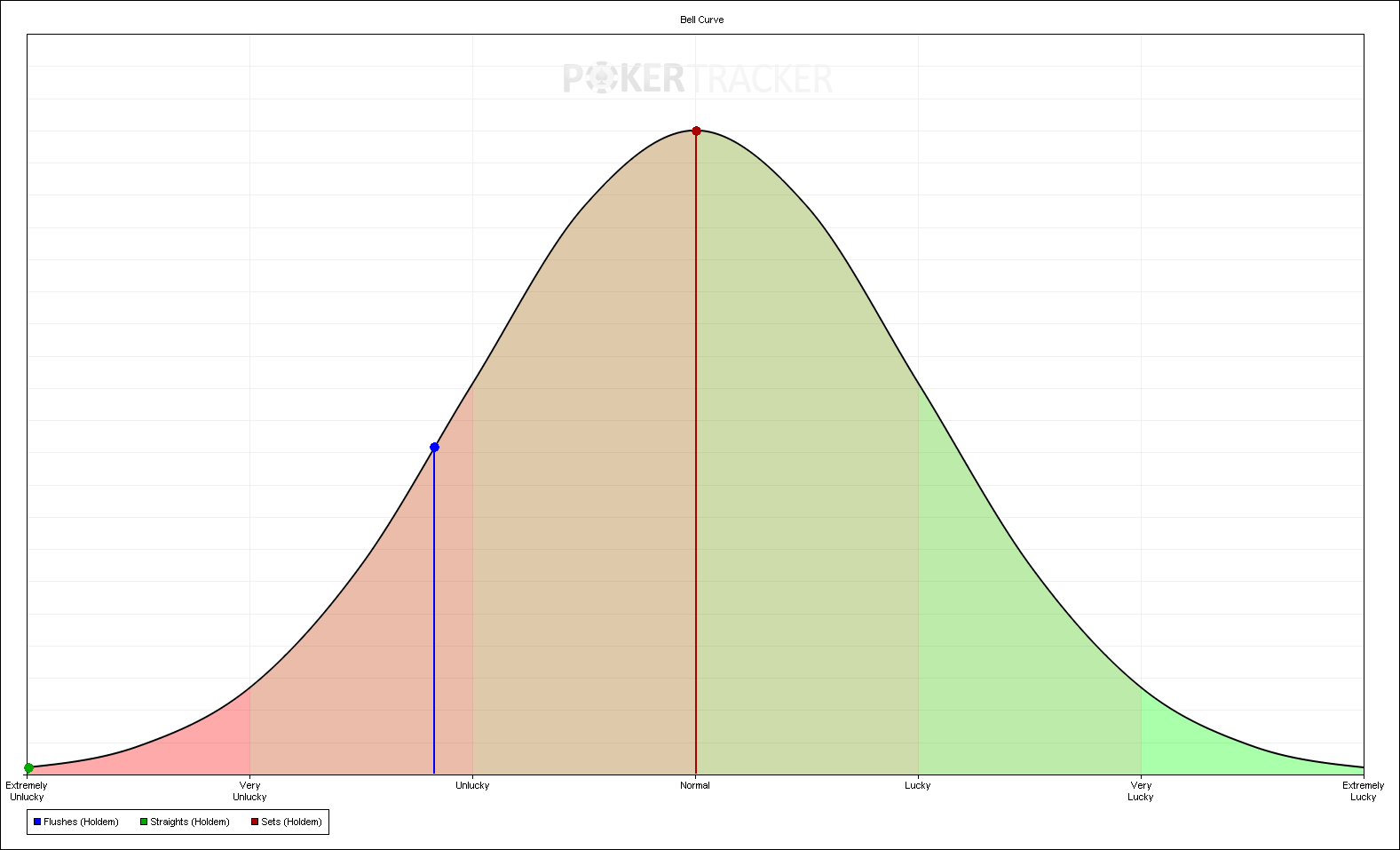Click the Unlucky axis label
Screen dimensions: 1400x850
coord(472,785)
